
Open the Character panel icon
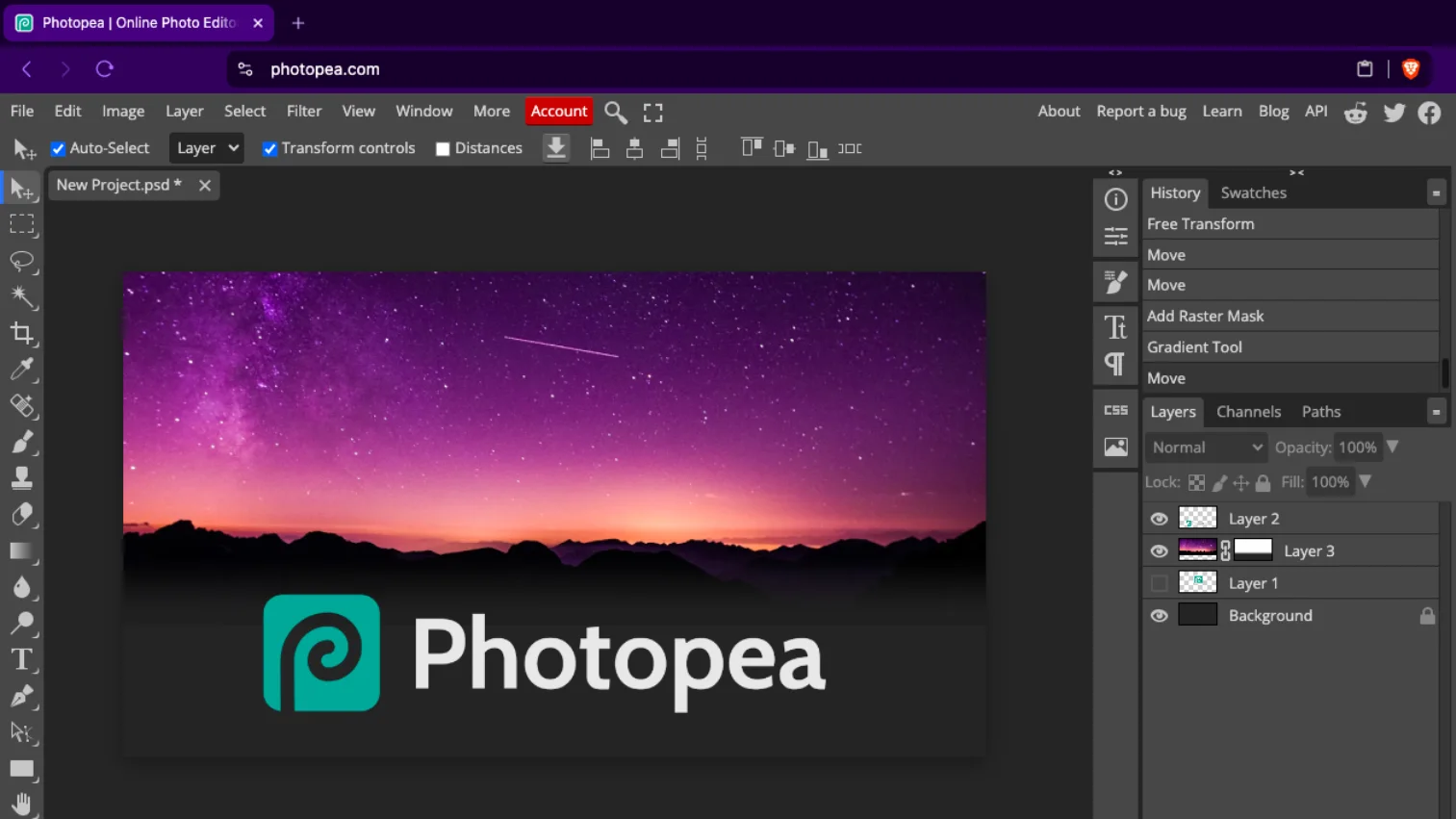point(1116,328)
